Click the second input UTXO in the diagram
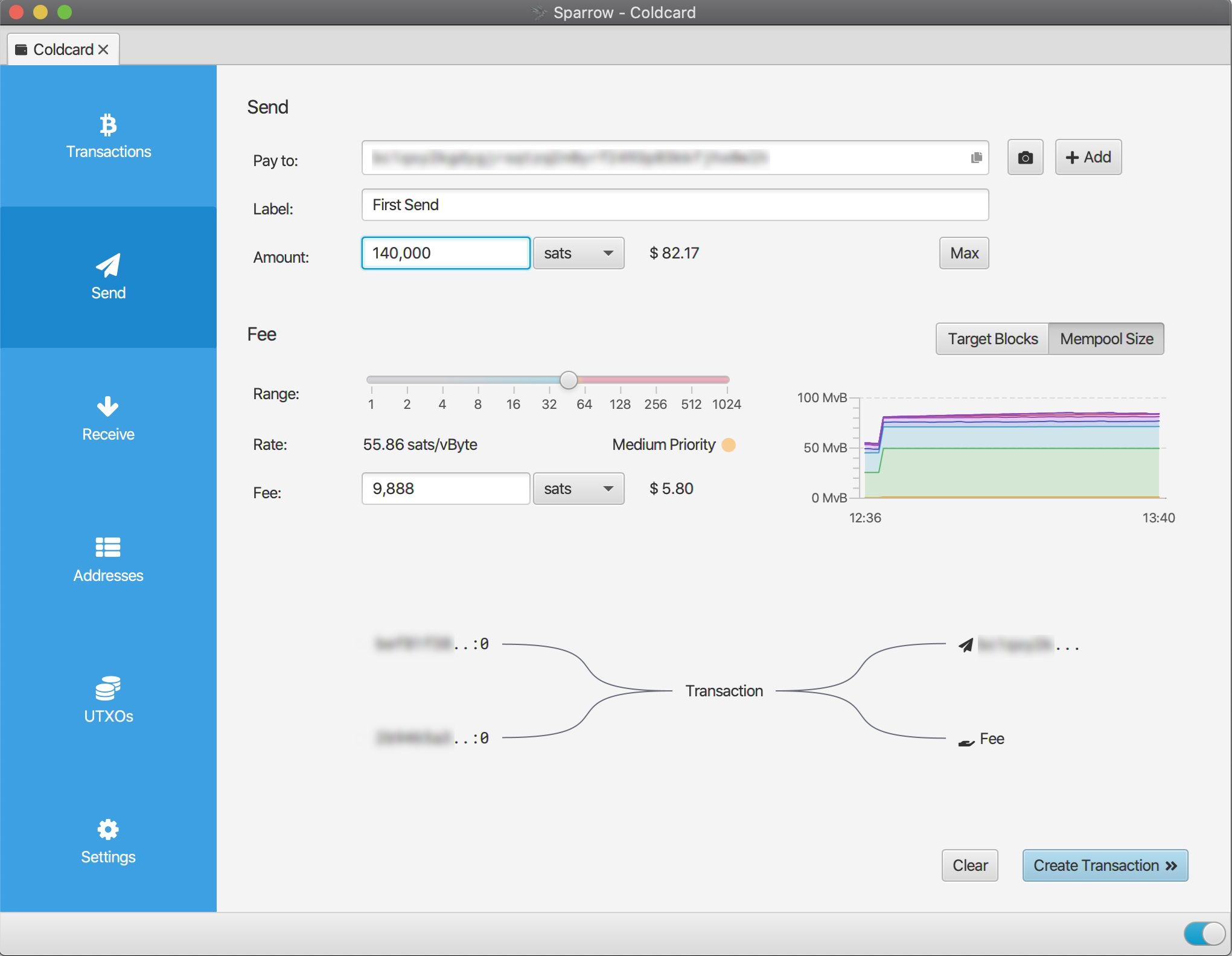1232x956 pixels. point(432,738)
